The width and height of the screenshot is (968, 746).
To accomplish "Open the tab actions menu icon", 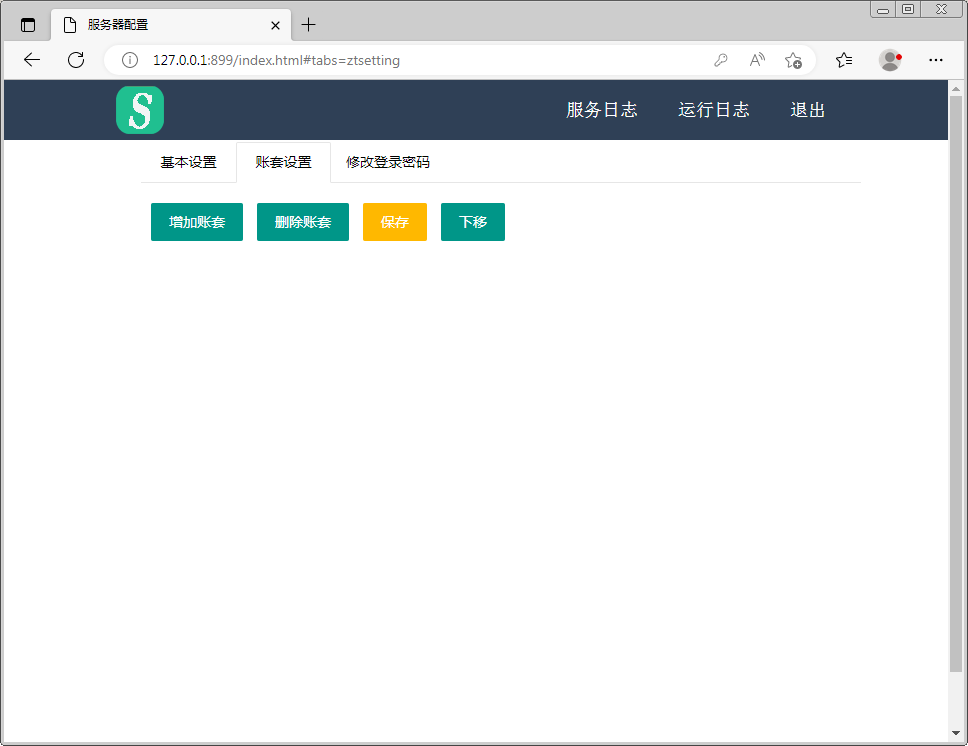I will (28, 25).
